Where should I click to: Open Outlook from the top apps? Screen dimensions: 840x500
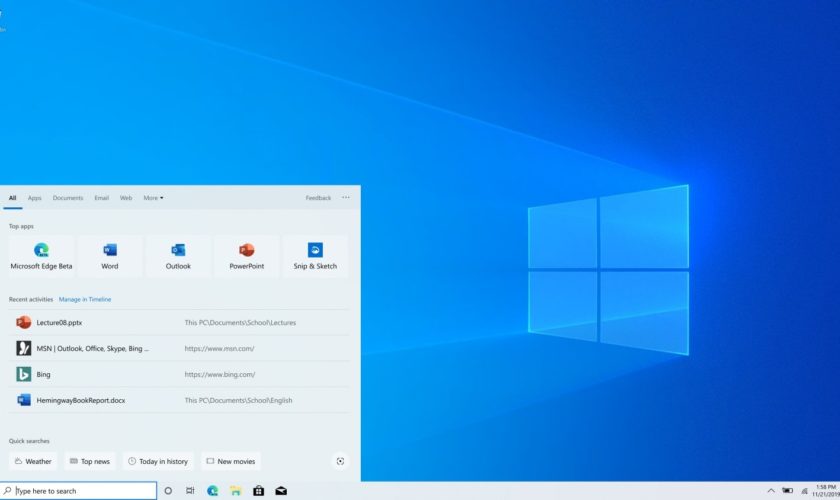178,255
